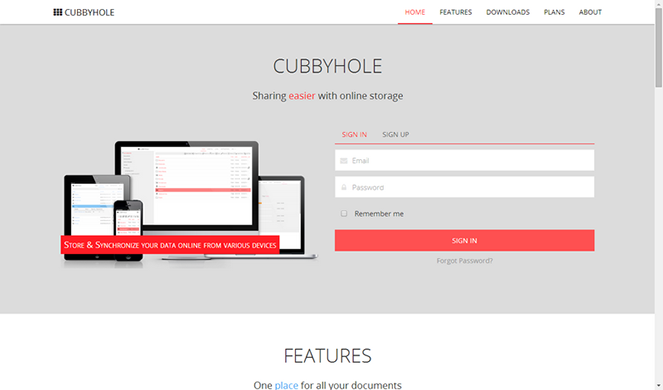Click the red word 'easier' in tagline
Screen dimensions: 663x390
click(302, 96)
